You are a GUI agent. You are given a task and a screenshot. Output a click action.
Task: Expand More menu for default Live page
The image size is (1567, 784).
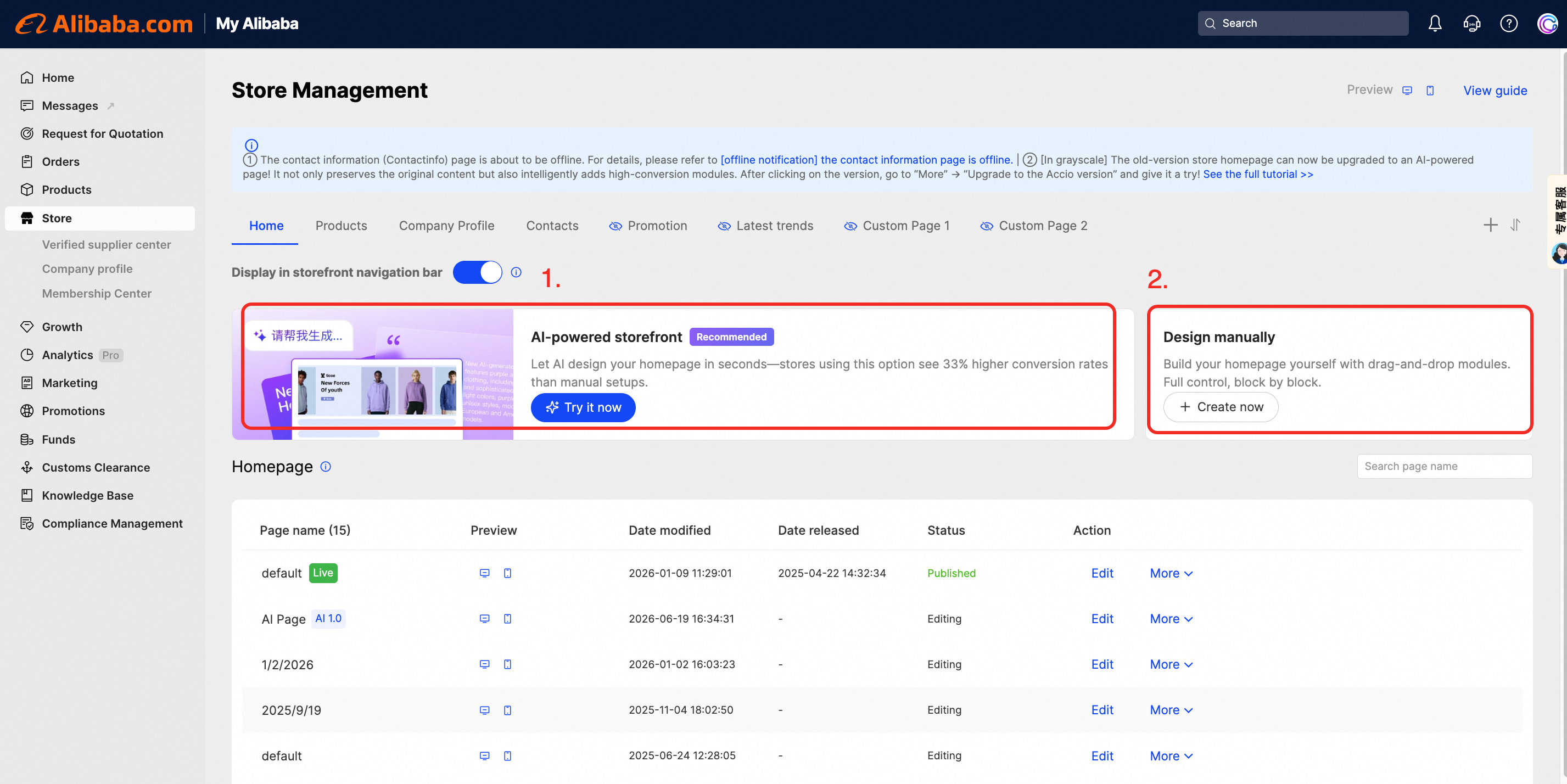pos(1171,573)
